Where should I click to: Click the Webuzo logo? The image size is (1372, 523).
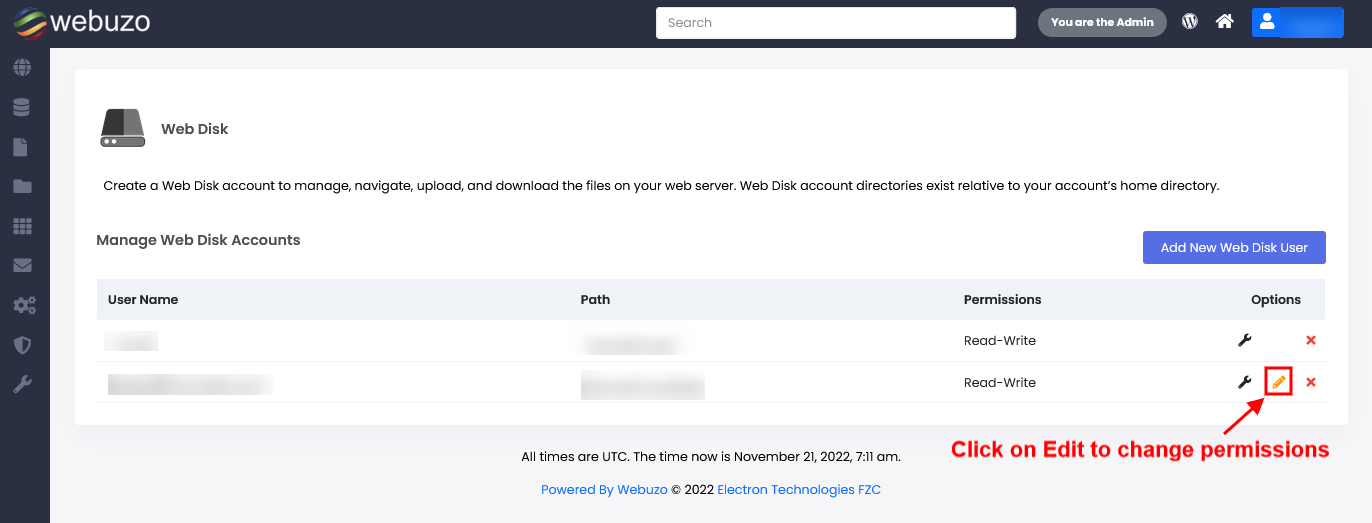pos(81,22)
